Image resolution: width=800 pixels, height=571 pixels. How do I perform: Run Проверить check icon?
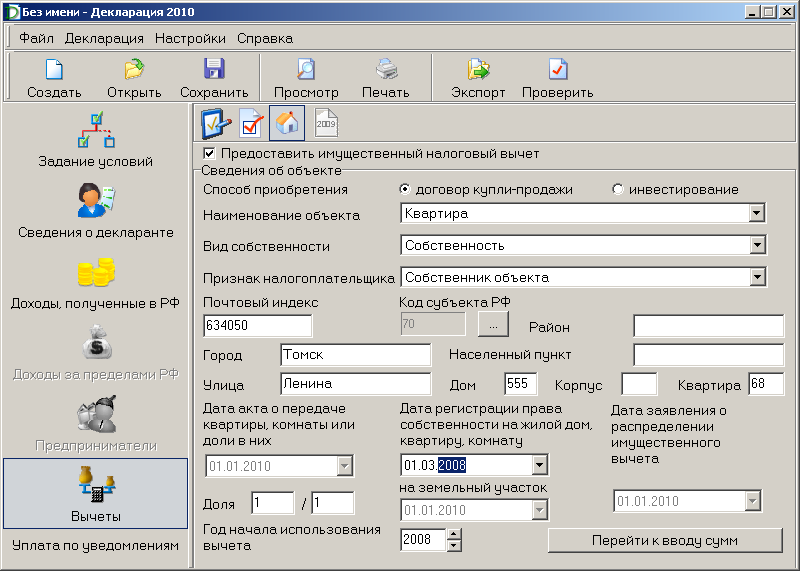pyautogui.click(x=558, y=69)
